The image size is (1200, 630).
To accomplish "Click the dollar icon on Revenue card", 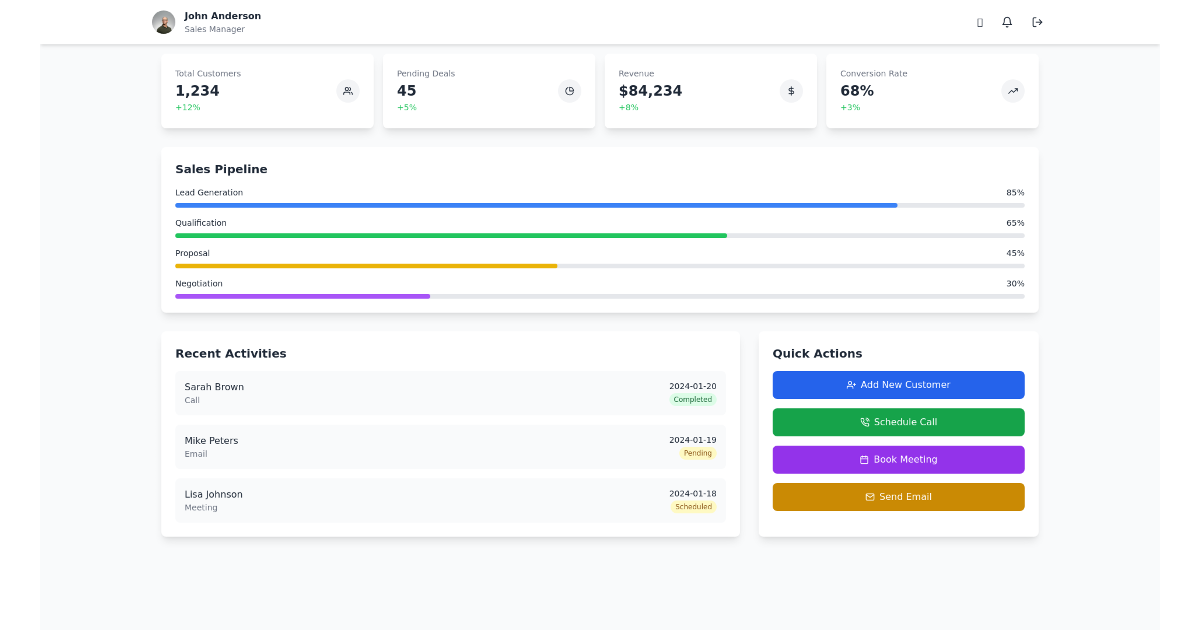I will point(791,91).
